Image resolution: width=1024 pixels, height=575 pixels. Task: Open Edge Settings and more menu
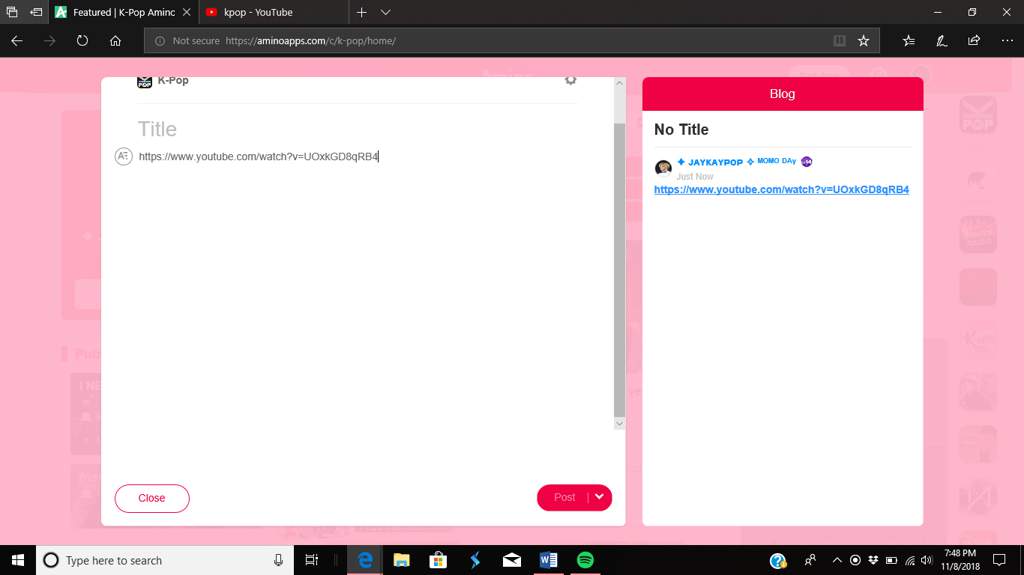[1006, 41]
